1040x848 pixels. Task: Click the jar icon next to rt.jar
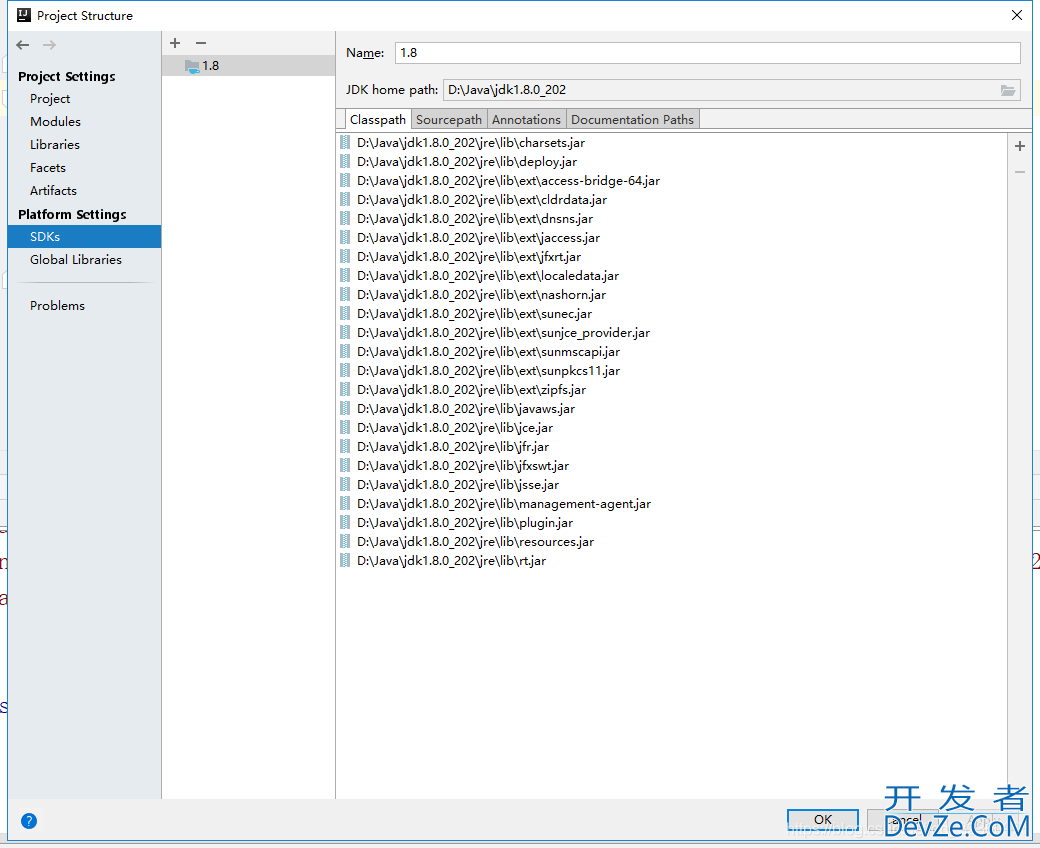(x=345, y=561)
